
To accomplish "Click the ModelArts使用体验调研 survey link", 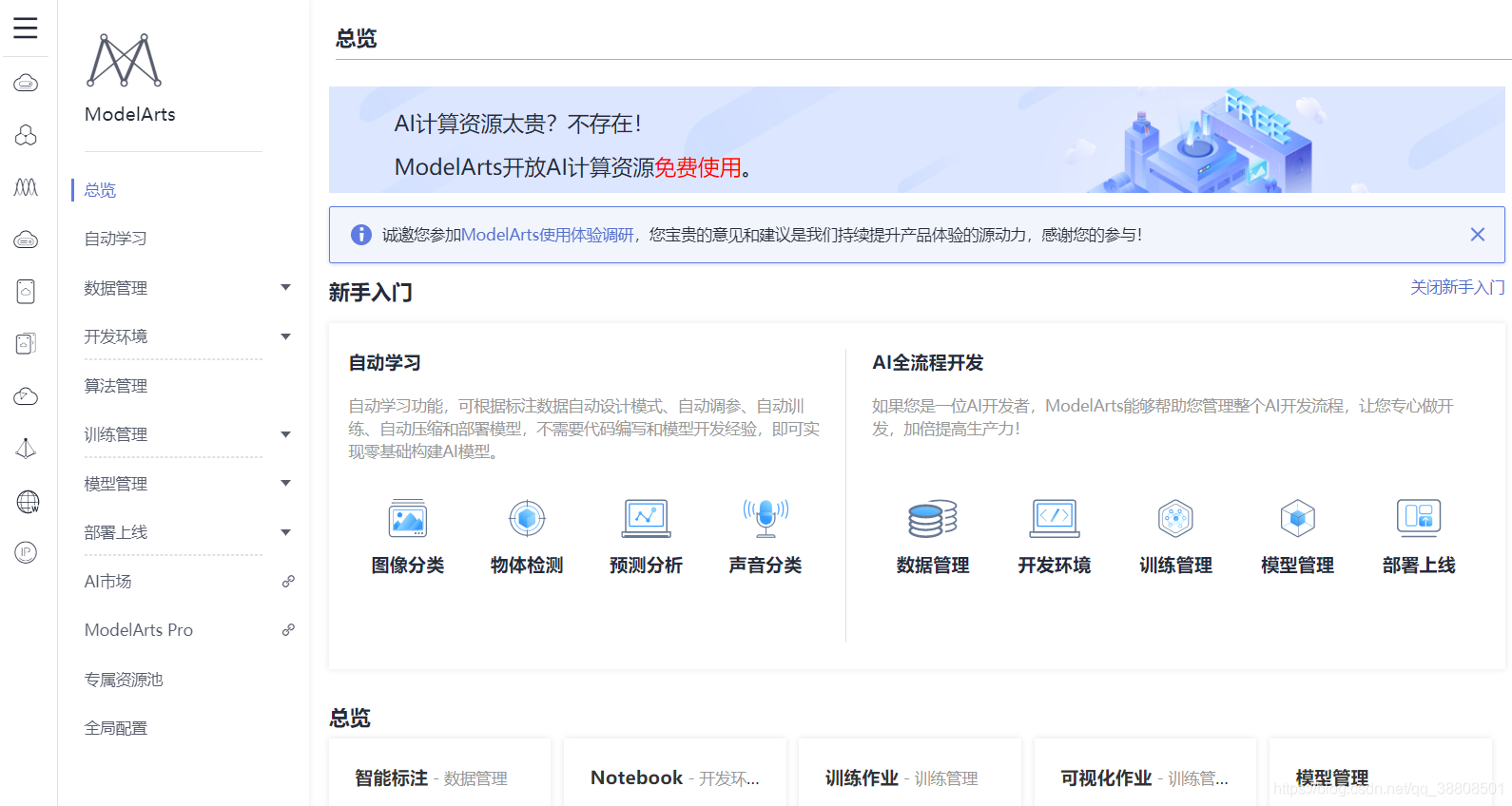I will click(548, 235).
